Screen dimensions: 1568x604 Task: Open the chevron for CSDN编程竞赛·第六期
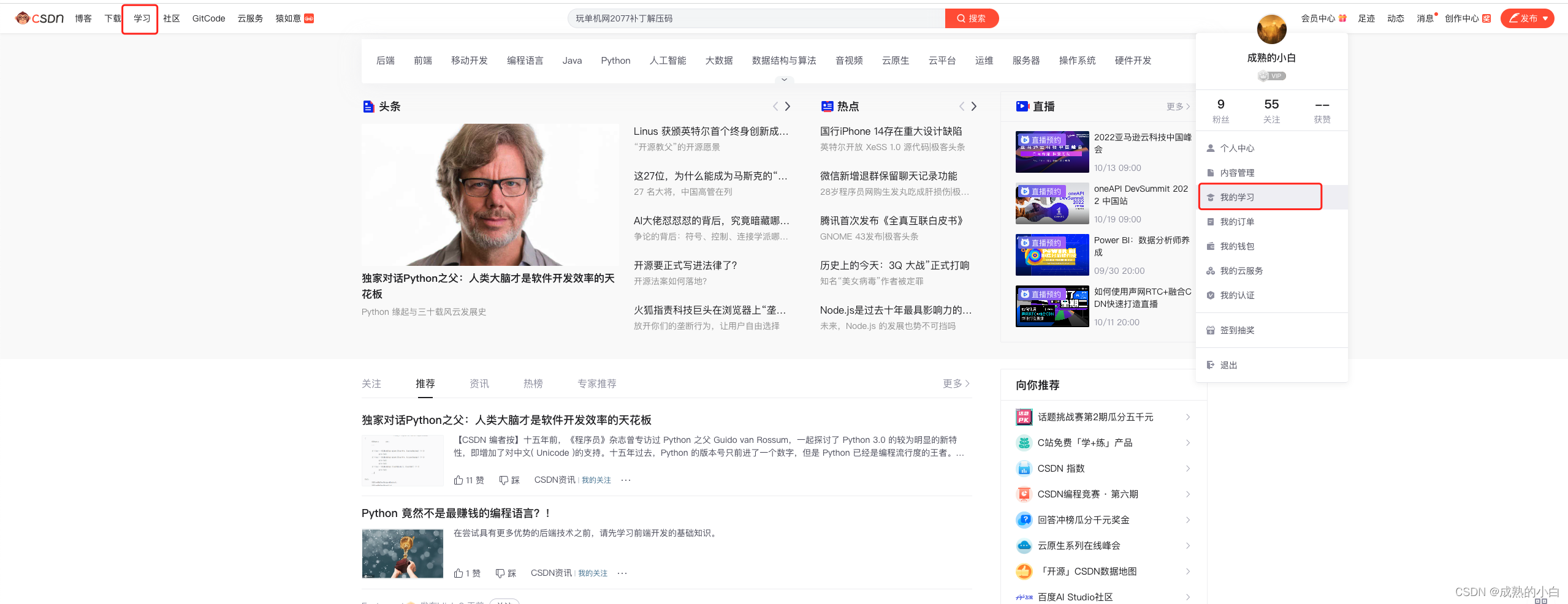(x=1188, y=494)
